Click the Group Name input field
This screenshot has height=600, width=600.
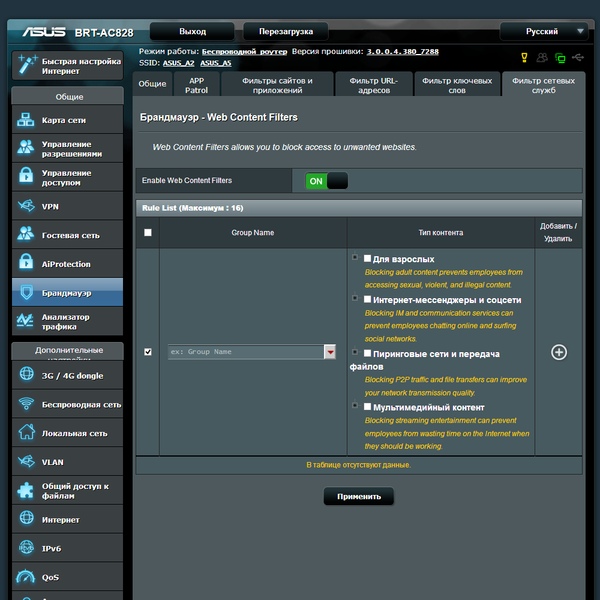coord(246,352)
